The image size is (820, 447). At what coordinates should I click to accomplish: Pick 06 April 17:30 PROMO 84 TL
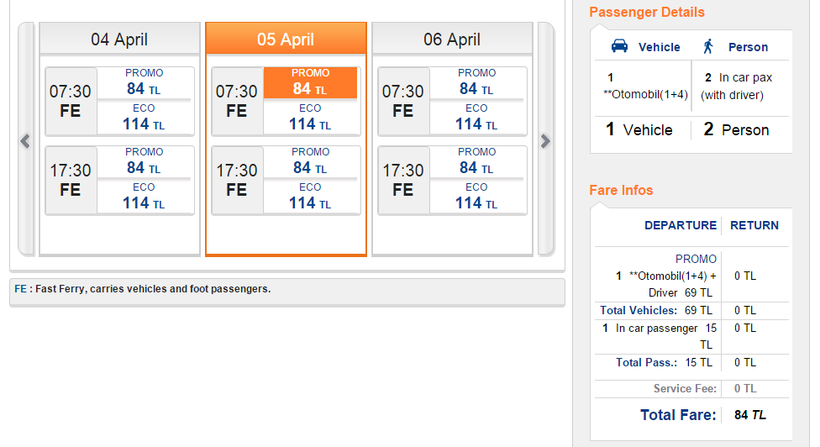(x=477, y=162)
